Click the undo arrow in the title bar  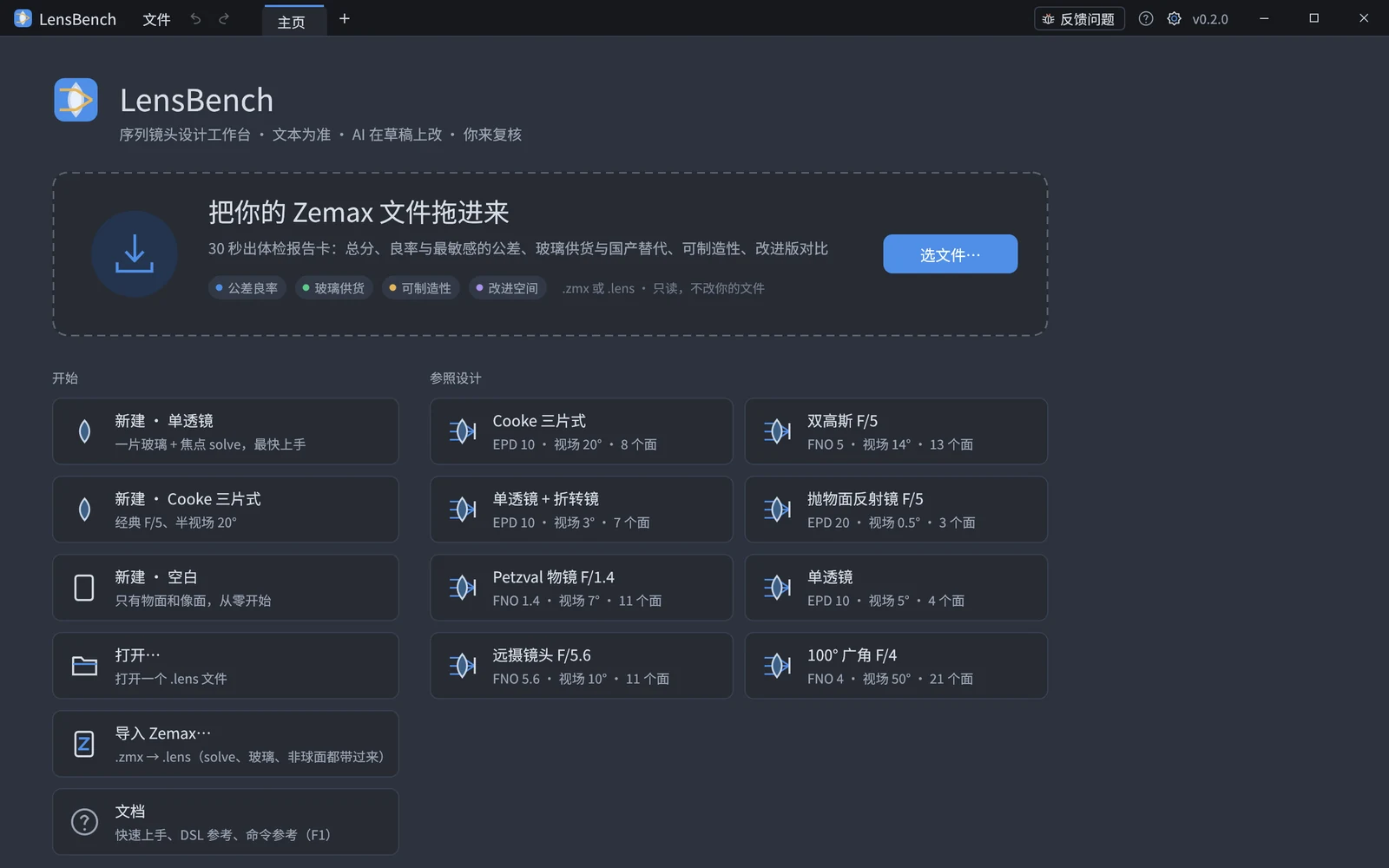coord(195,19)
